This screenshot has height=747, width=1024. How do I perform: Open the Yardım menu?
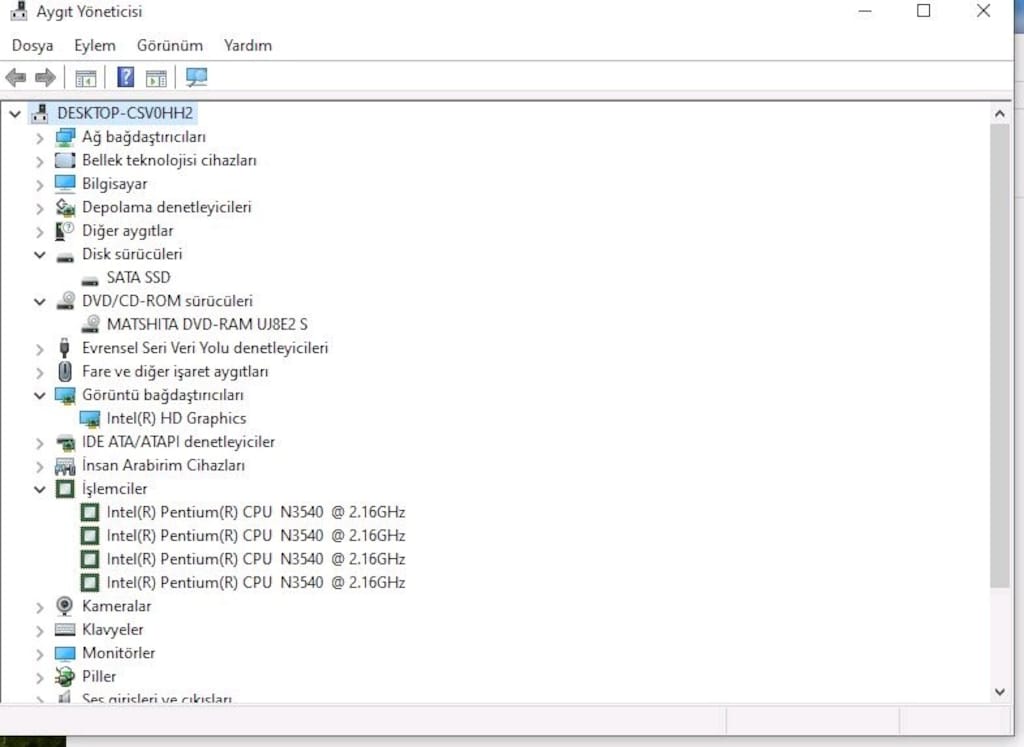[x=248, y=46]
